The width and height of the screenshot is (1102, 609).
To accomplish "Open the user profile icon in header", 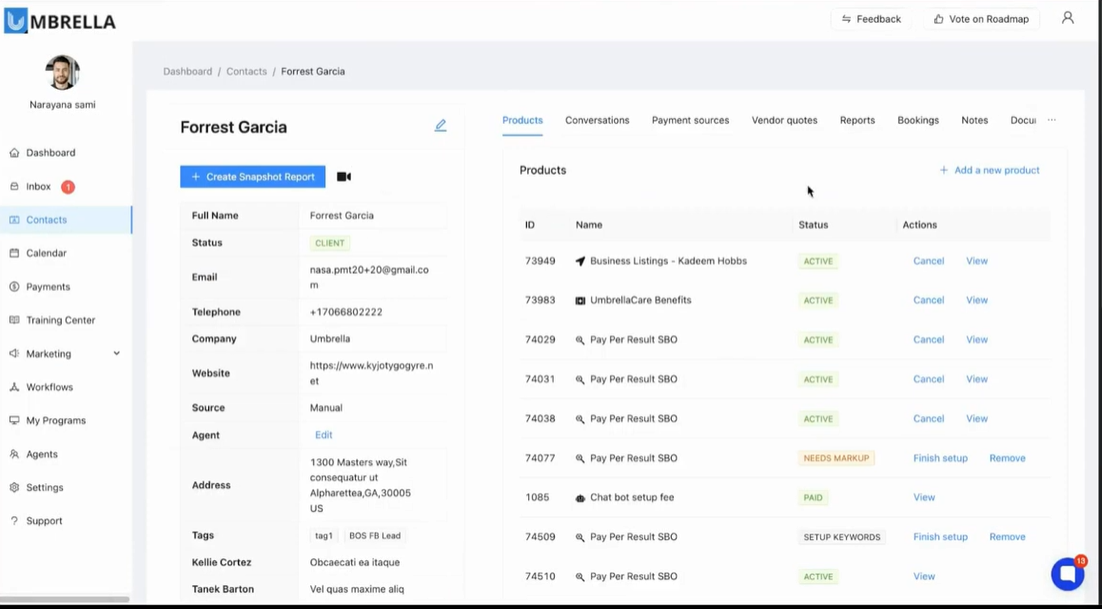I will point(1068,18).
